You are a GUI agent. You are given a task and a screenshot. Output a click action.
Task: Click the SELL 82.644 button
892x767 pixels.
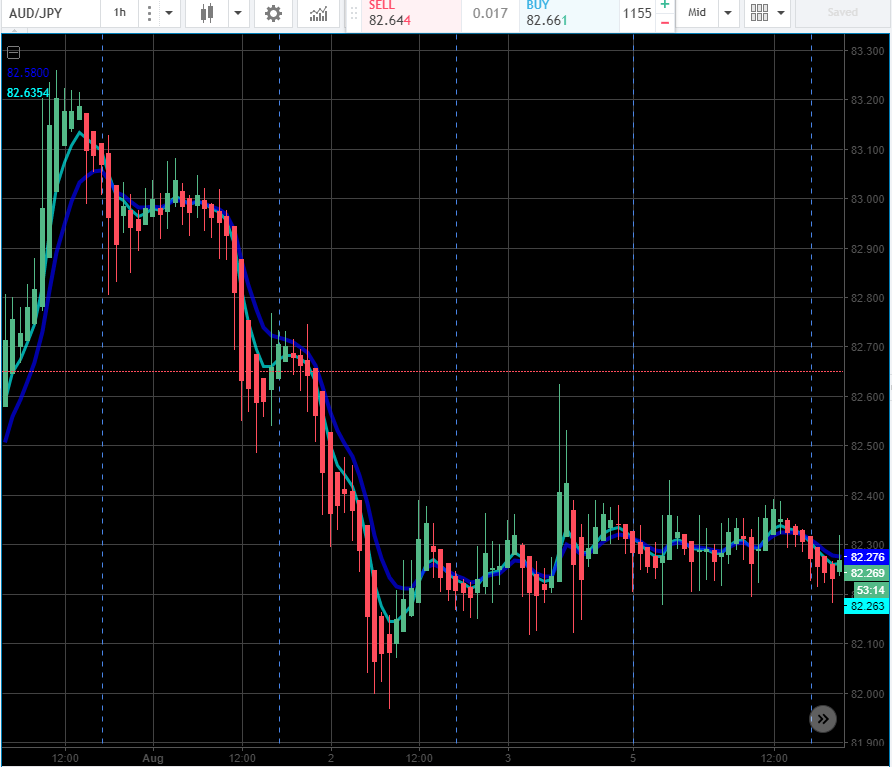point(402,14)
